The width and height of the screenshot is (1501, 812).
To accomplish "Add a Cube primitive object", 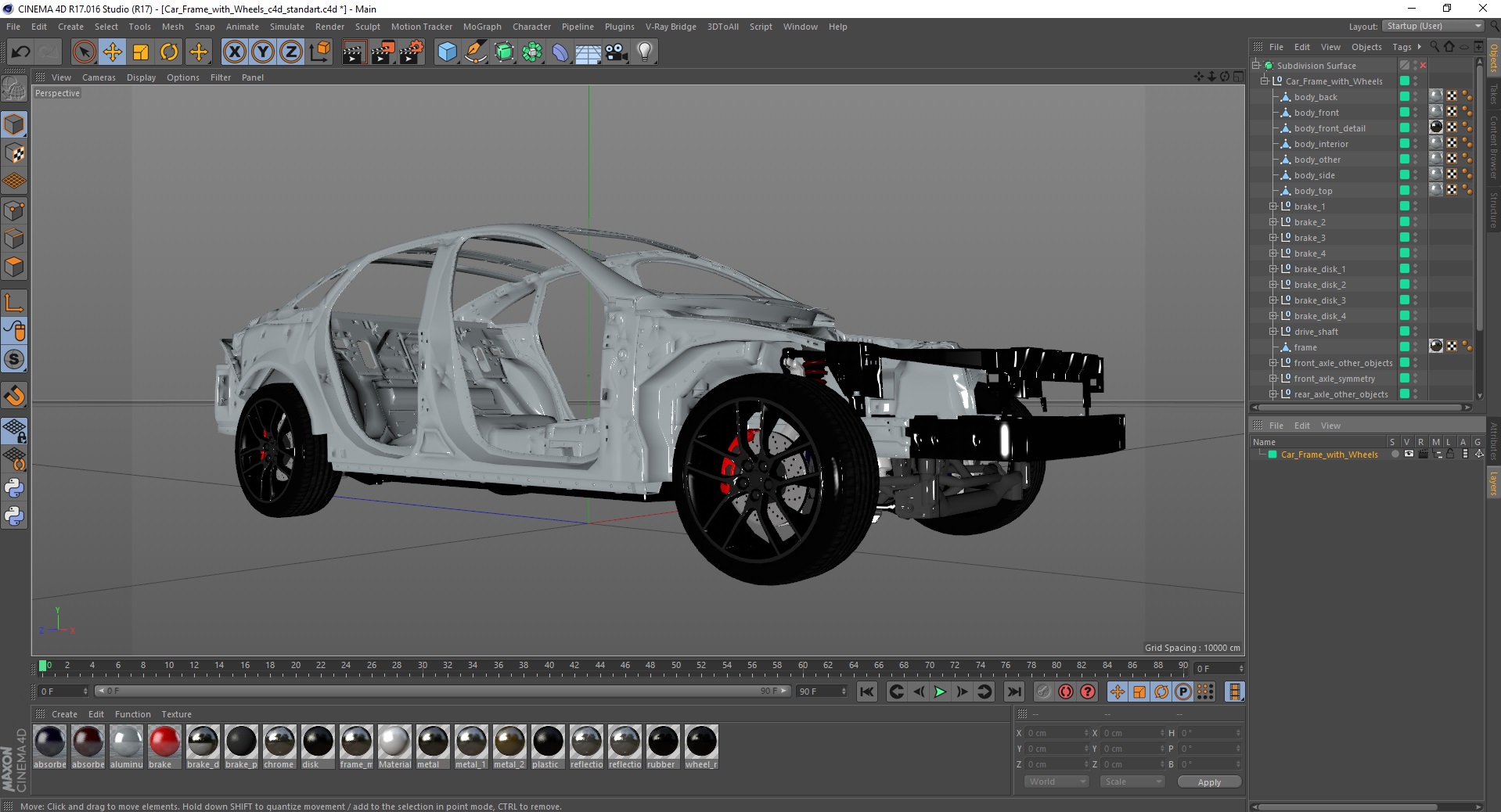I will 447,52.
